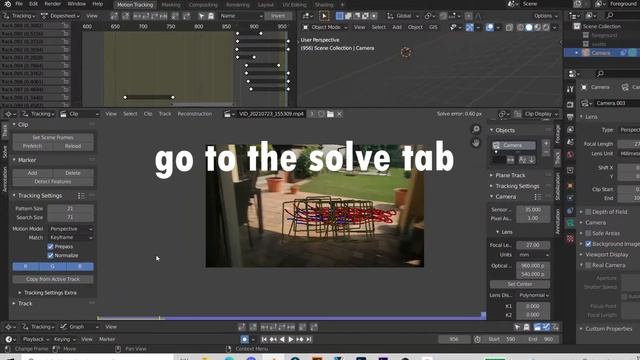Click the marker Delete button
The image size is (640, 360).
73,173
